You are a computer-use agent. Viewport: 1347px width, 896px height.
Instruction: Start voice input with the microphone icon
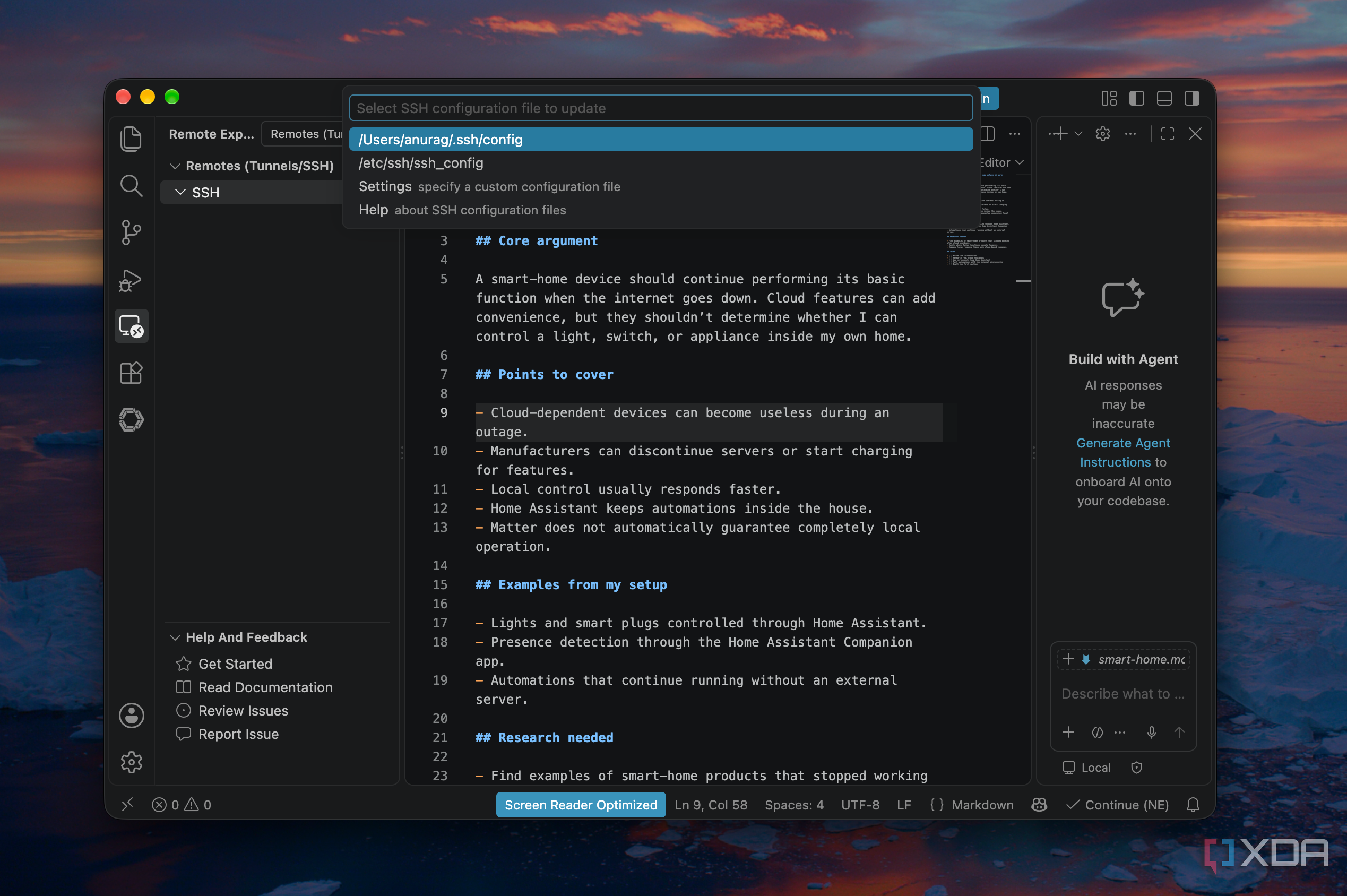[x=1152, y=732]
